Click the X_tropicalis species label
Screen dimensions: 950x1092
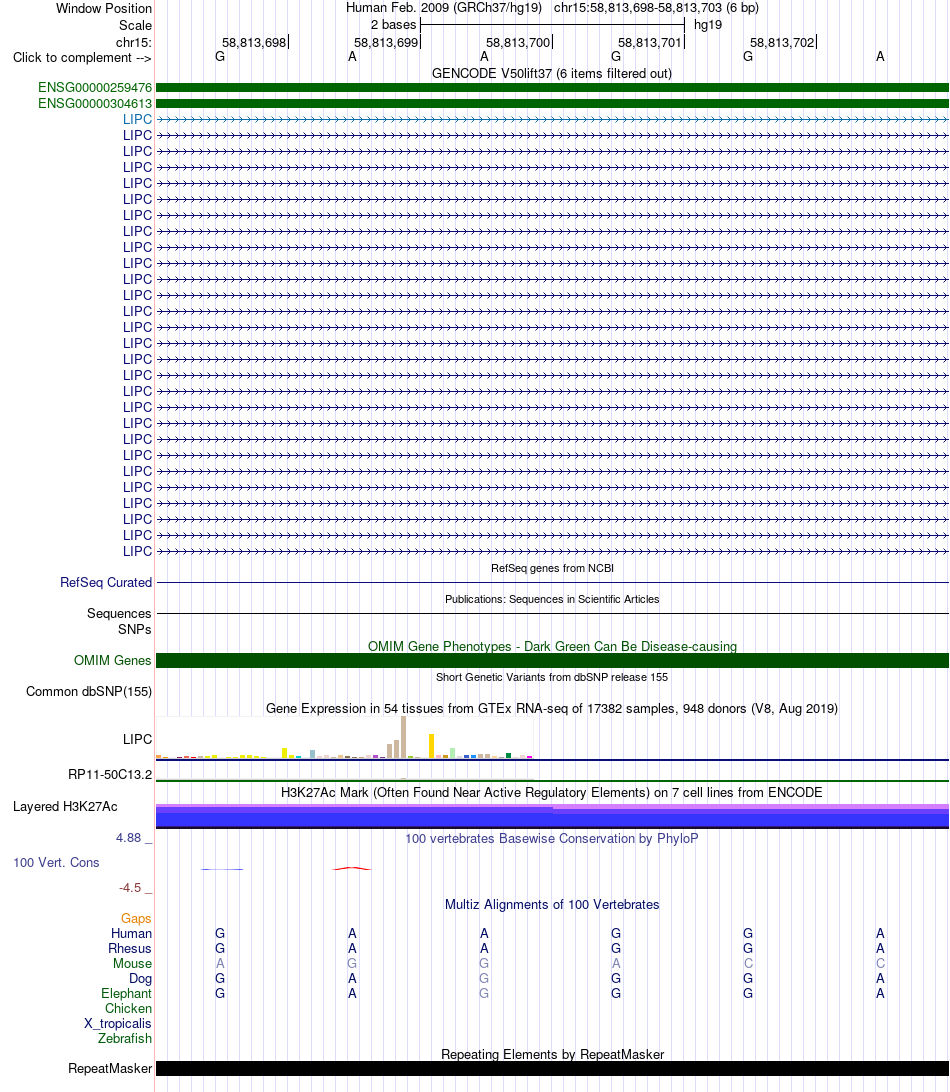tap(118, 1024)
